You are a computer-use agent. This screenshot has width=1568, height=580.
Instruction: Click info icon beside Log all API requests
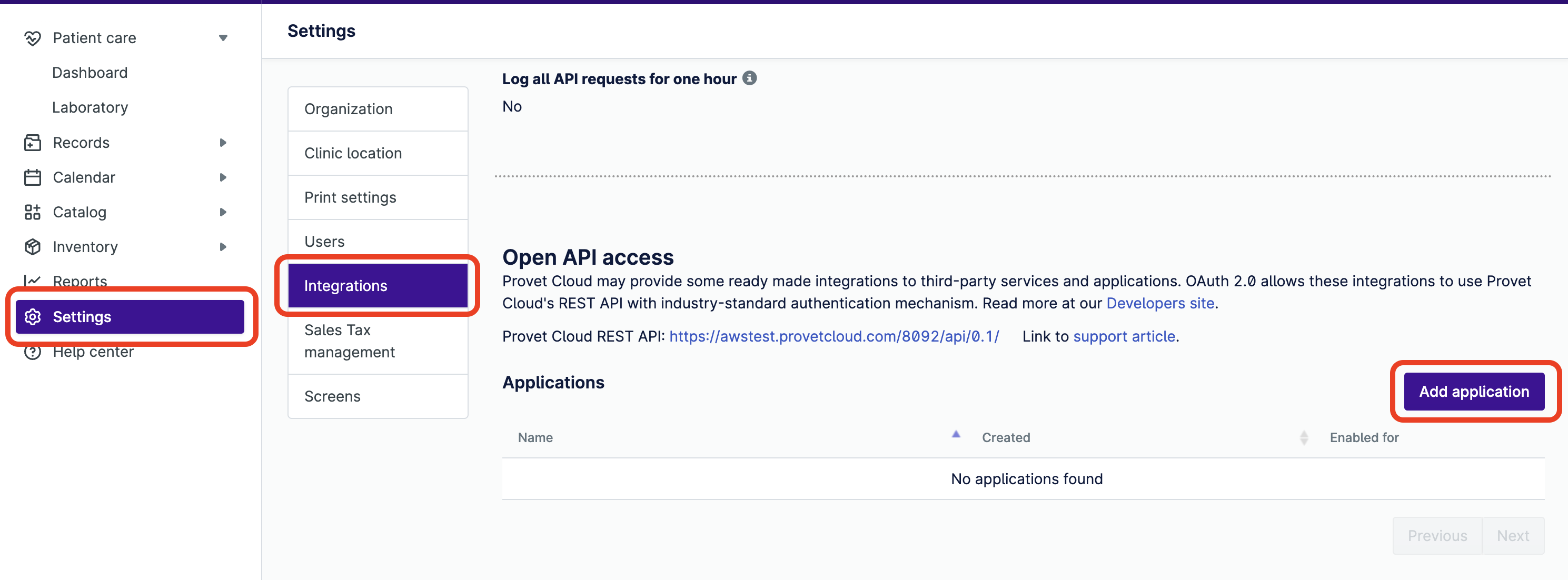[x=749, y=78]
